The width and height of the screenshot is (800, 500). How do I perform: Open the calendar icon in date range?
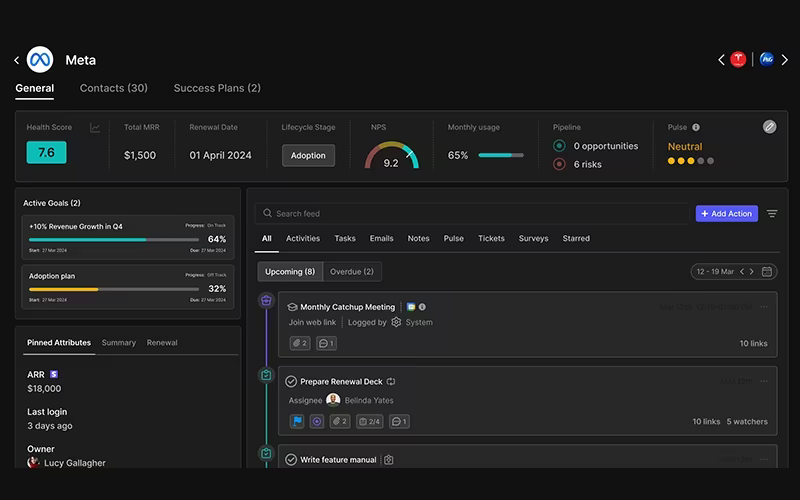point(767,271)
